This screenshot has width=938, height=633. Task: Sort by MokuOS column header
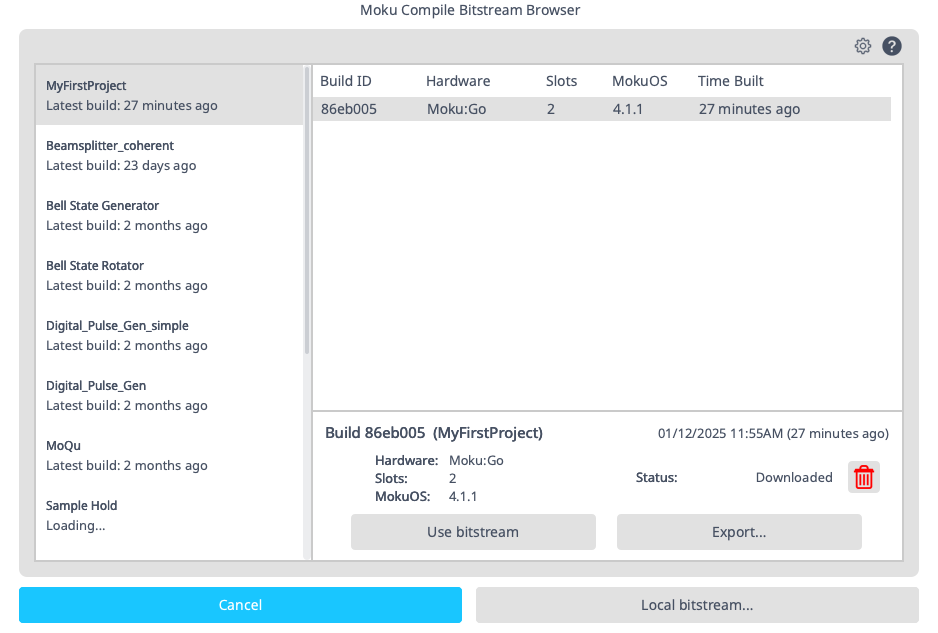[x=639, y=81]
